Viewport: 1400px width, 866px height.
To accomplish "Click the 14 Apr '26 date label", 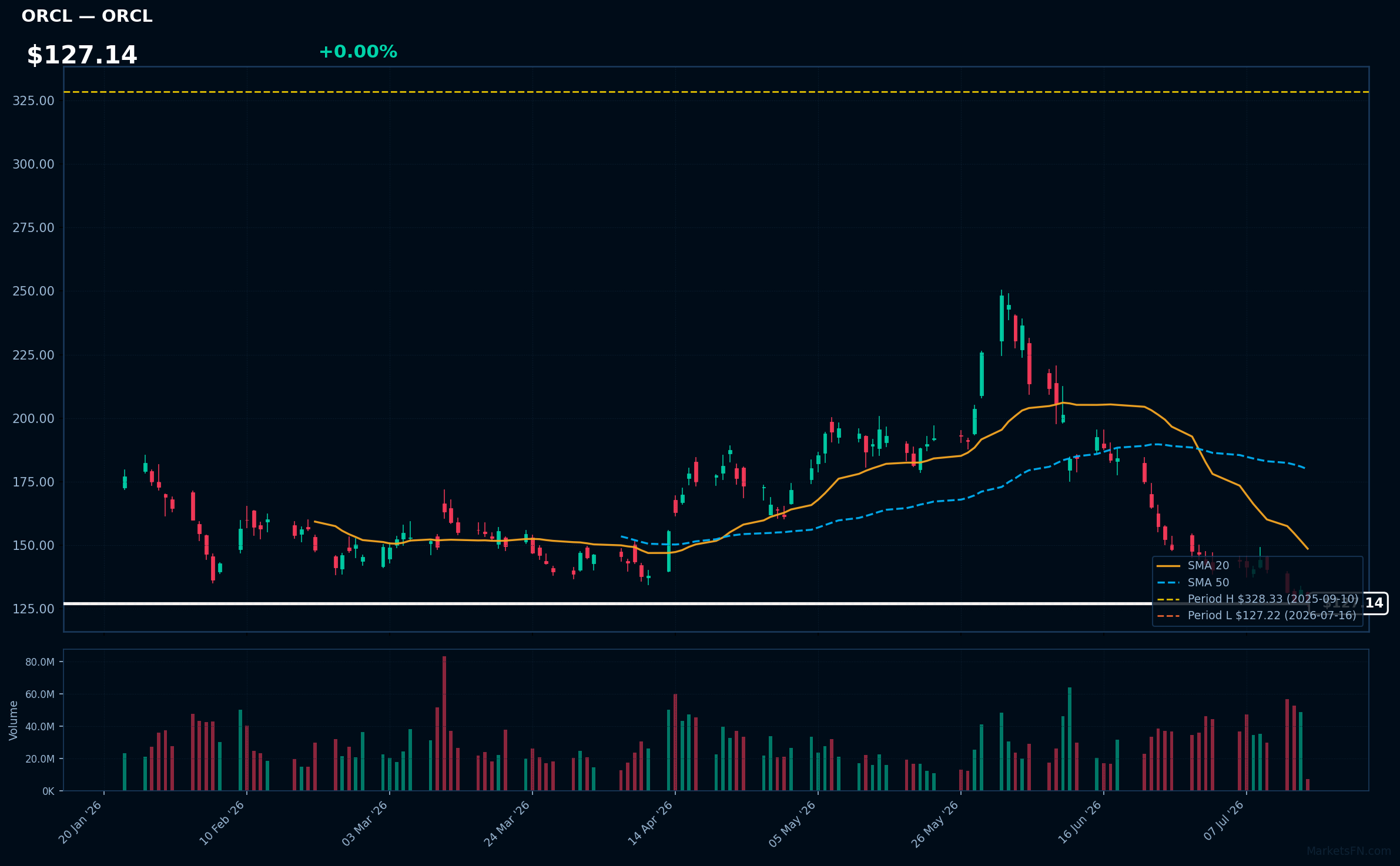I will pos(651,823).
